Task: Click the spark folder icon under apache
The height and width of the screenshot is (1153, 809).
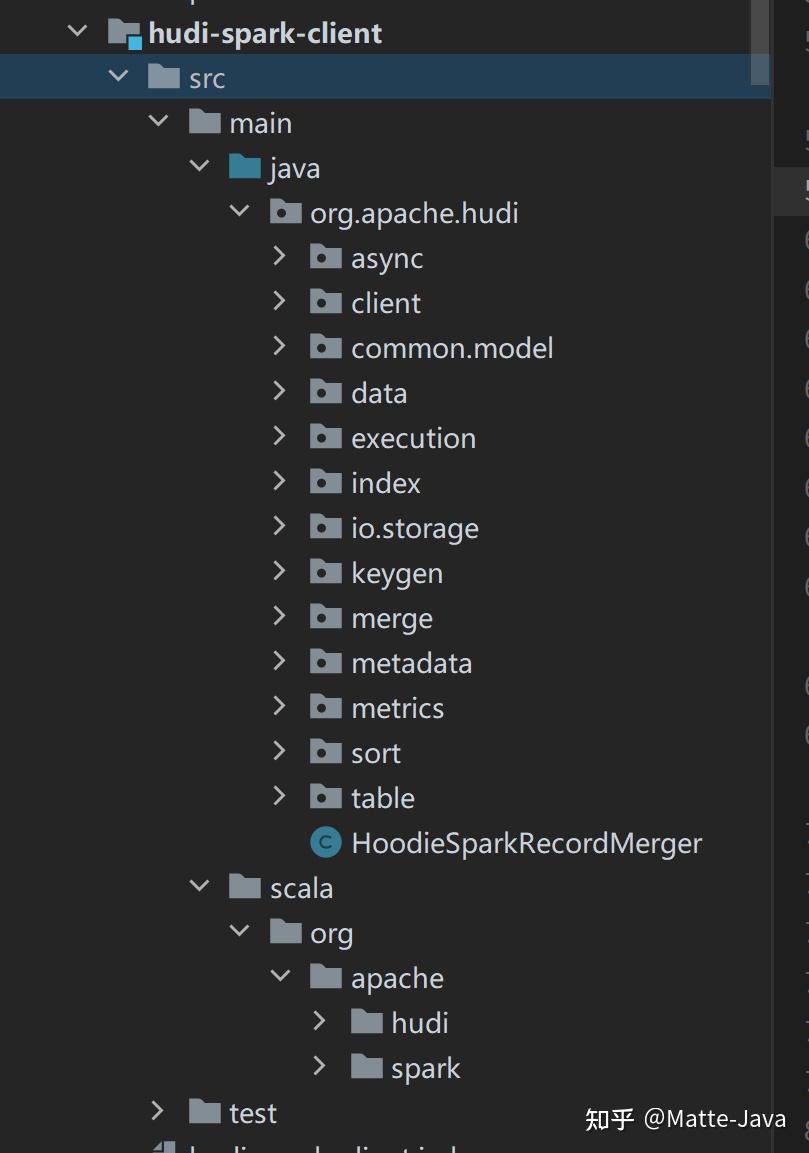Action: pos(367,1067)
